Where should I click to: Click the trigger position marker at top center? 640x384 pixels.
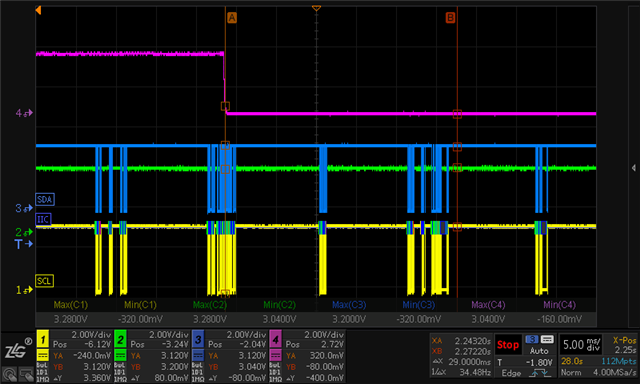pyautogui.click(x=316, y=8)
